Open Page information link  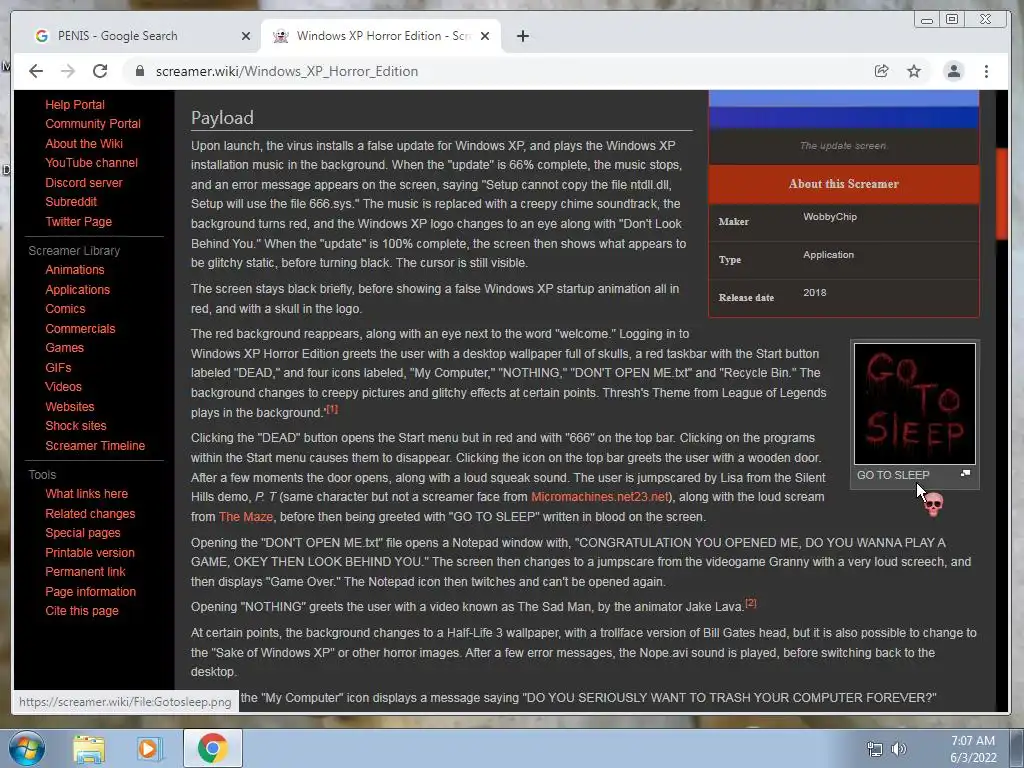90,592
